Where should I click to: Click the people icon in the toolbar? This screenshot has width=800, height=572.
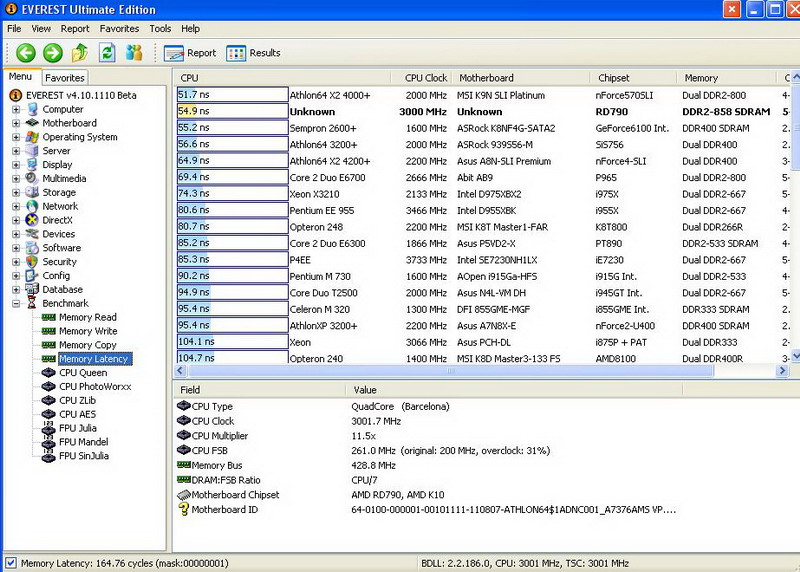(134, 53)
